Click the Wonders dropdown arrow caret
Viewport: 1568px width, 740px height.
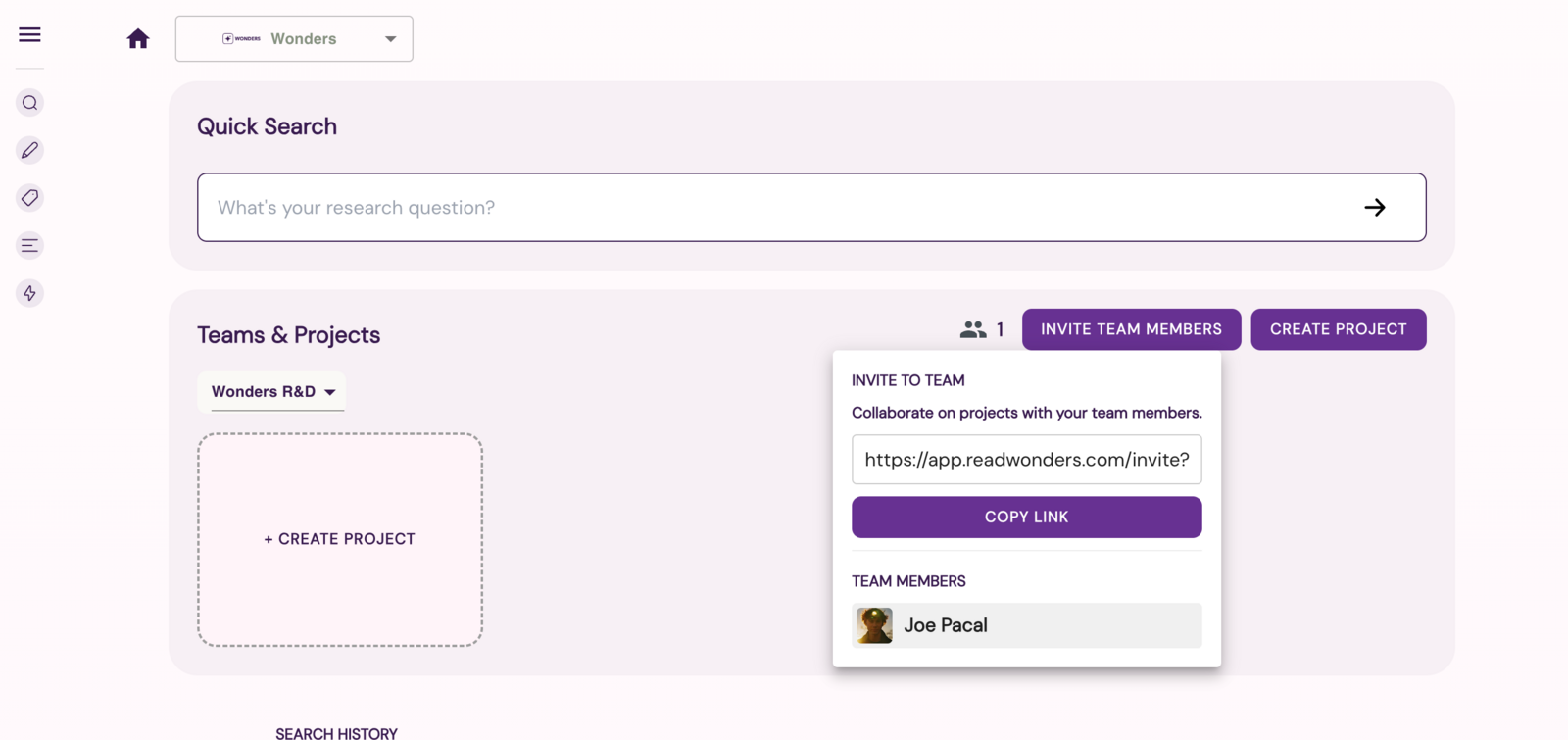point(390,39)
